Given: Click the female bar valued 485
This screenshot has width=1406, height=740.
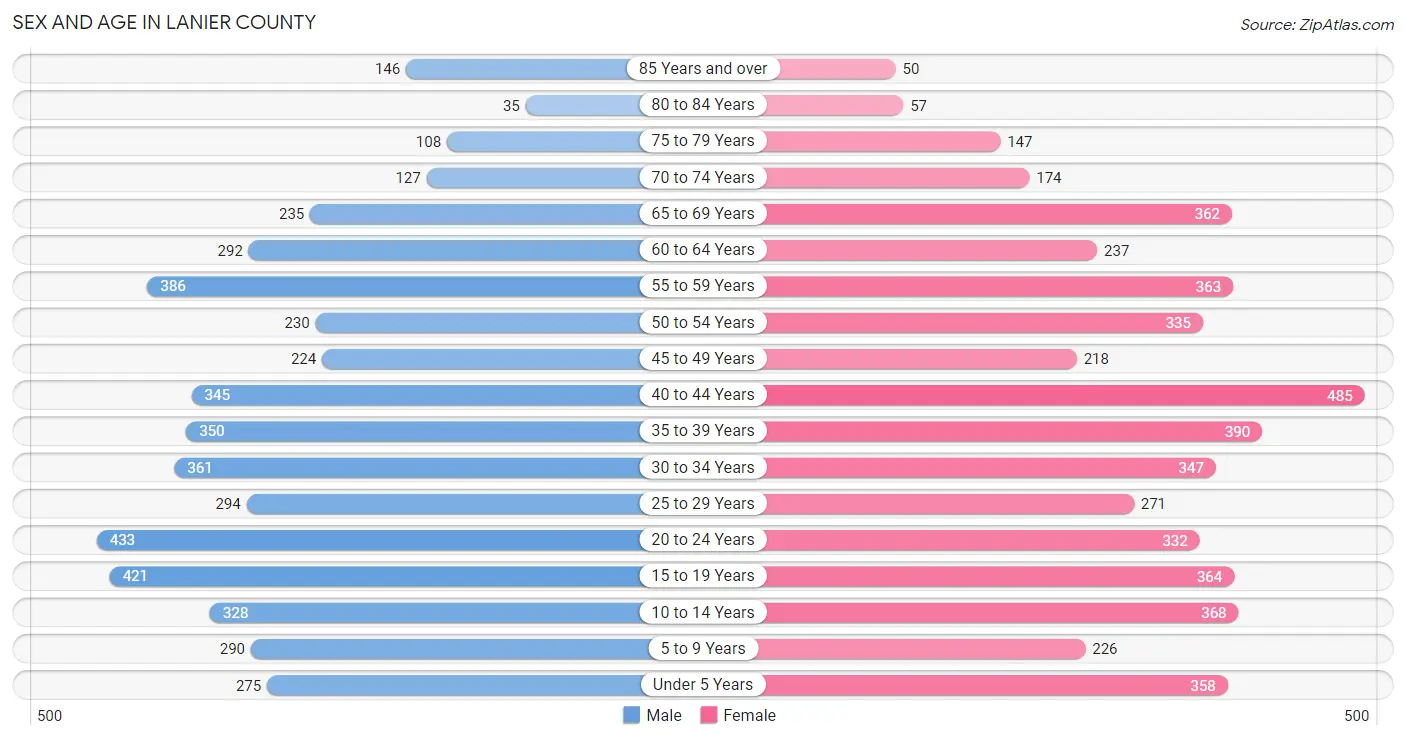Looking at the screenshot, I should (1064, 395).
